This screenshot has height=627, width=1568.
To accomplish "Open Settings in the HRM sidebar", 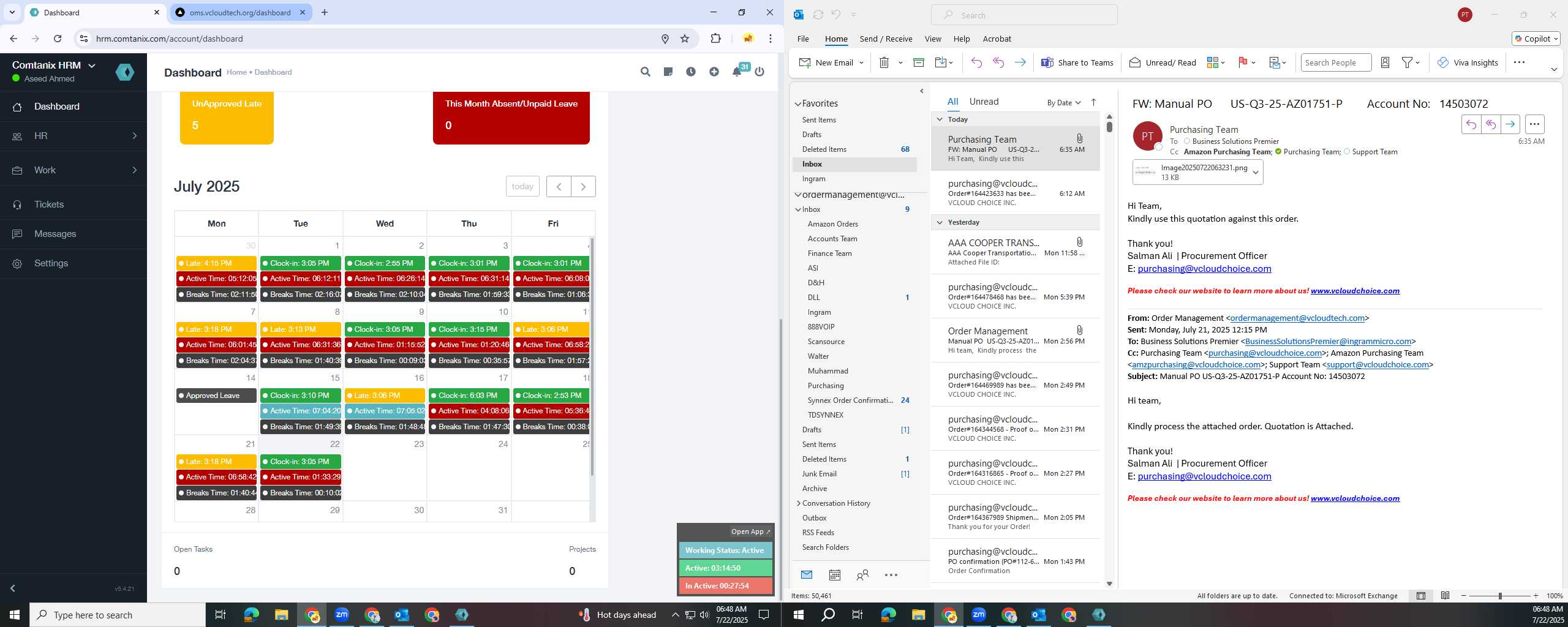I will point(73,263).
